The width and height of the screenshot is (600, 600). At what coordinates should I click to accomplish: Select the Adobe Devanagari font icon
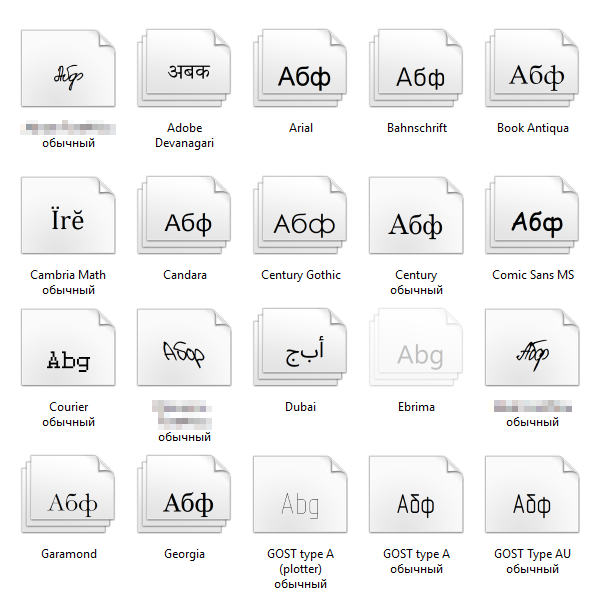pos(184,68)
